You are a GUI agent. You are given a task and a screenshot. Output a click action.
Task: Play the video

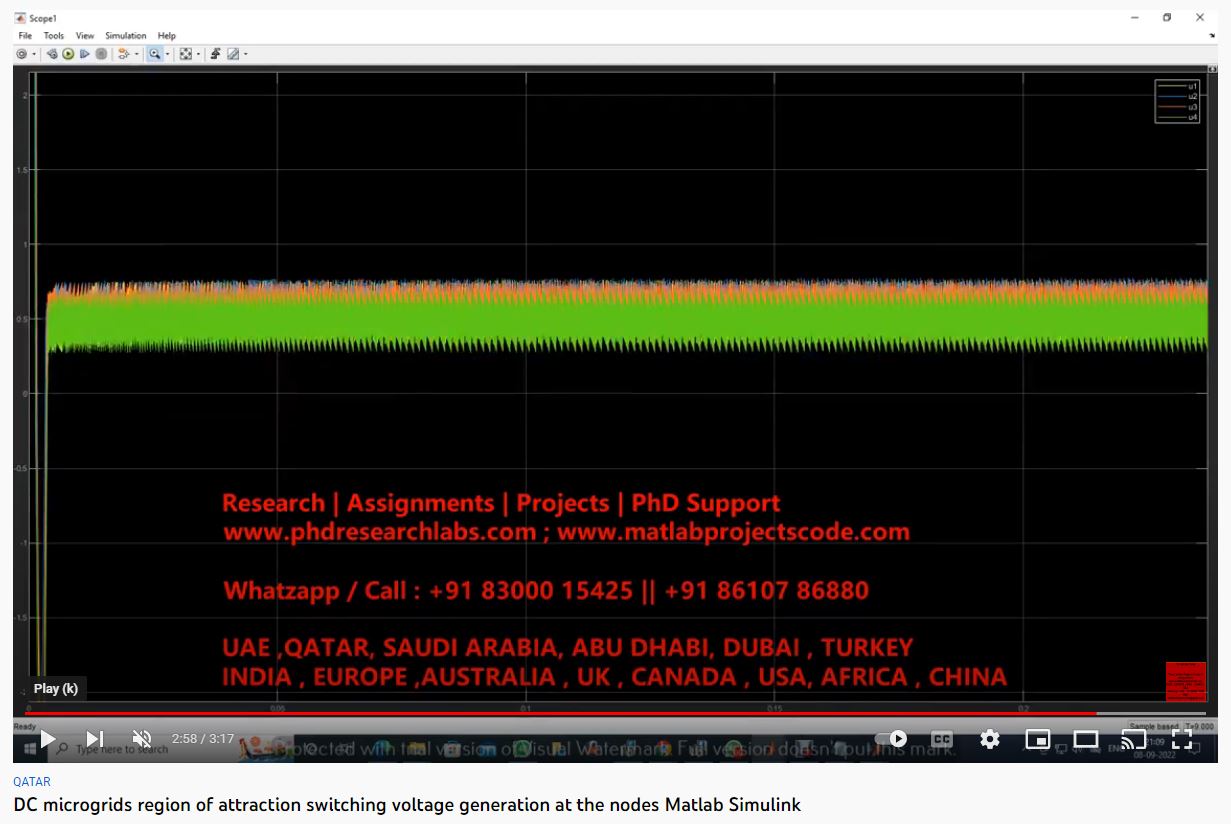47,739
